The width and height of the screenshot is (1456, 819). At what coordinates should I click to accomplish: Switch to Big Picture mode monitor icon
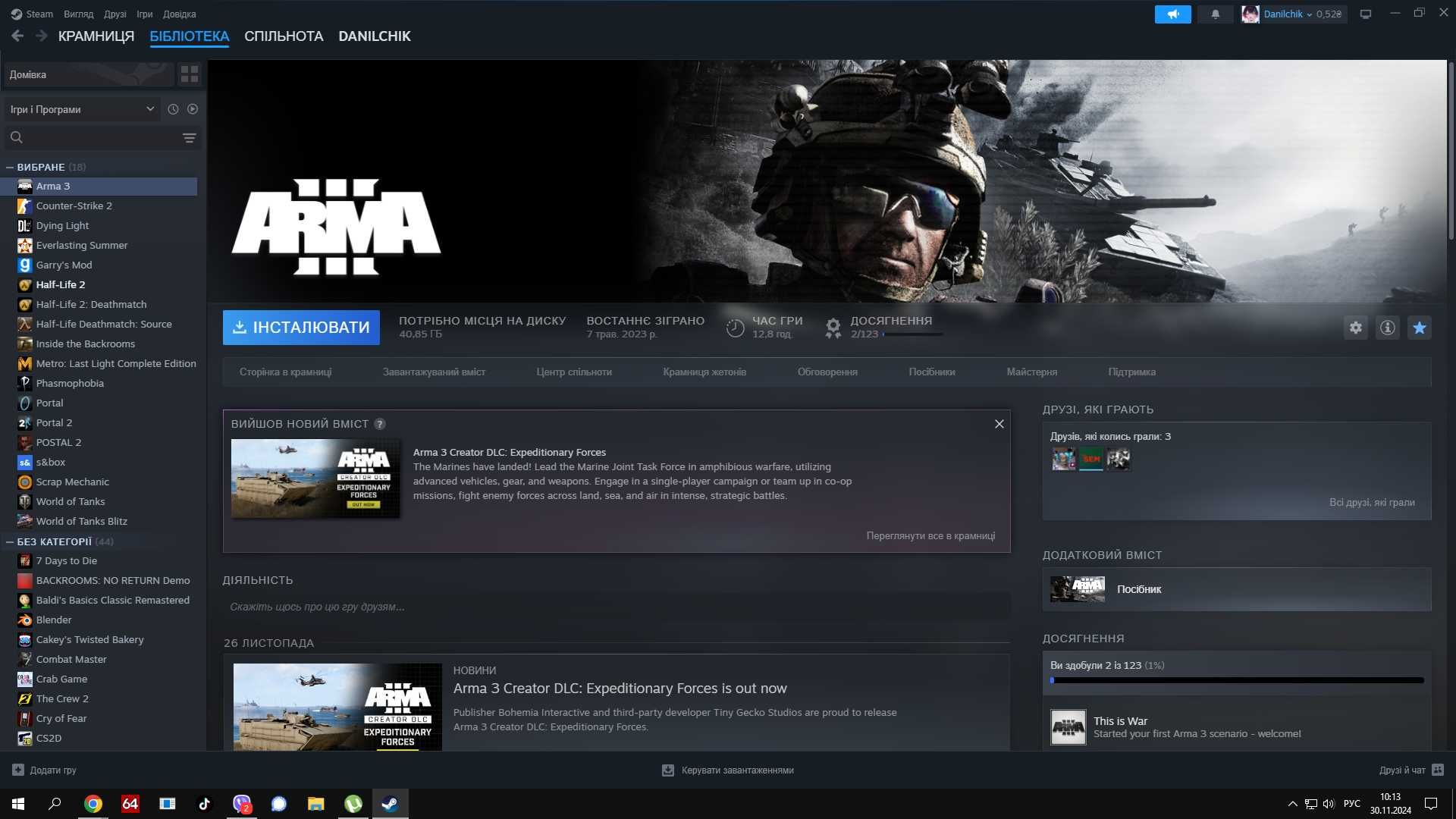coord(1365,14)
